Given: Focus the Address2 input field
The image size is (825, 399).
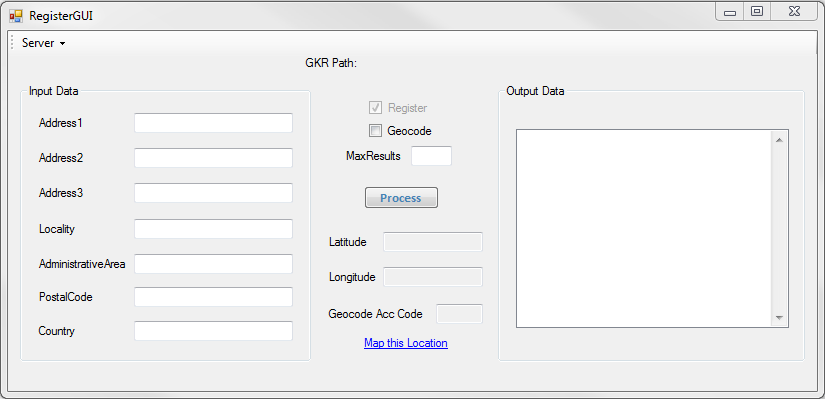Looking at the screenshot, I should pyautogui.click(x=213, y=158).
